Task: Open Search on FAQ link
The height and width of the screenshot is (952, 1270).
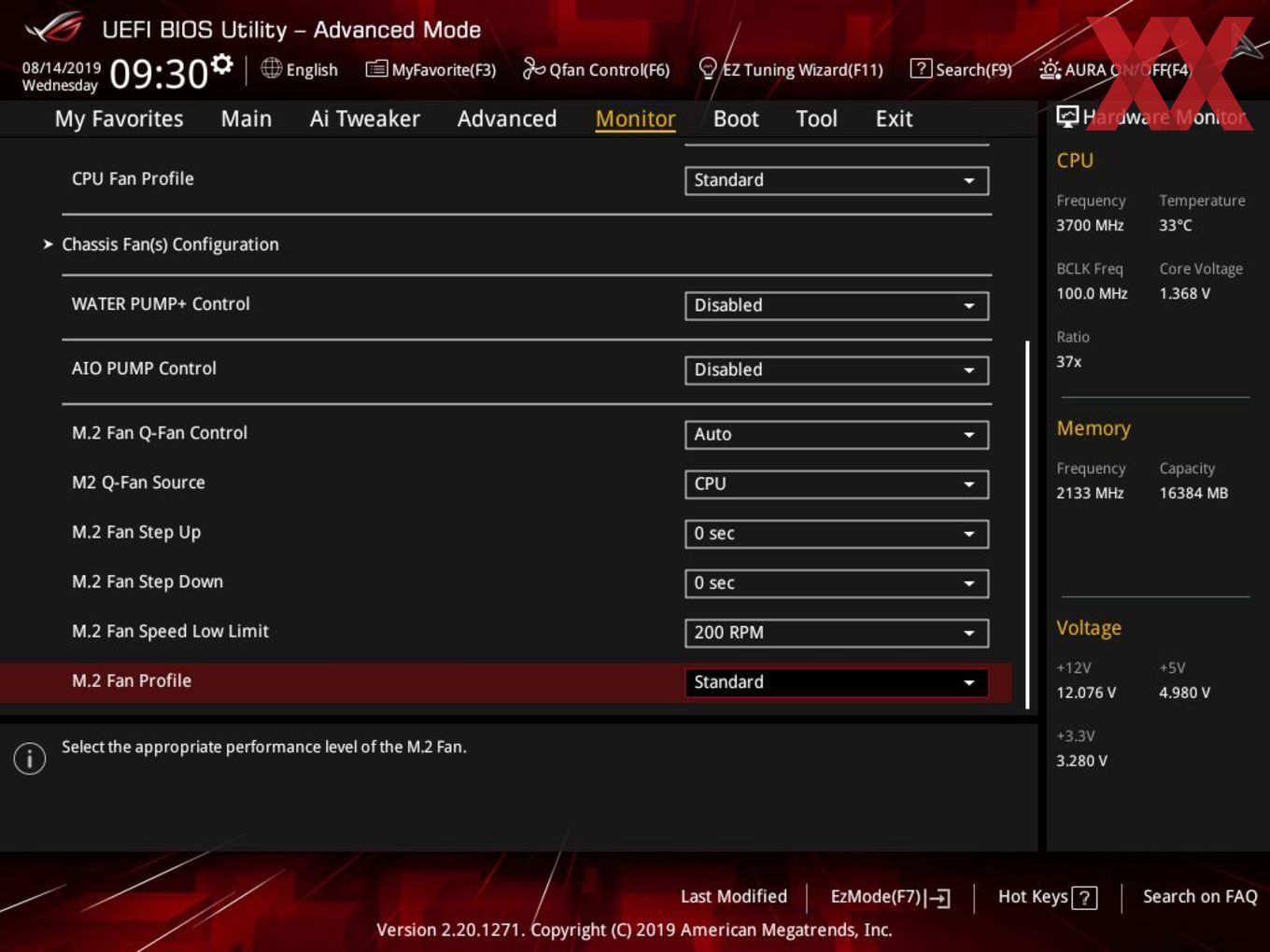Action: pyautogui.click(x=1200, y=896)
